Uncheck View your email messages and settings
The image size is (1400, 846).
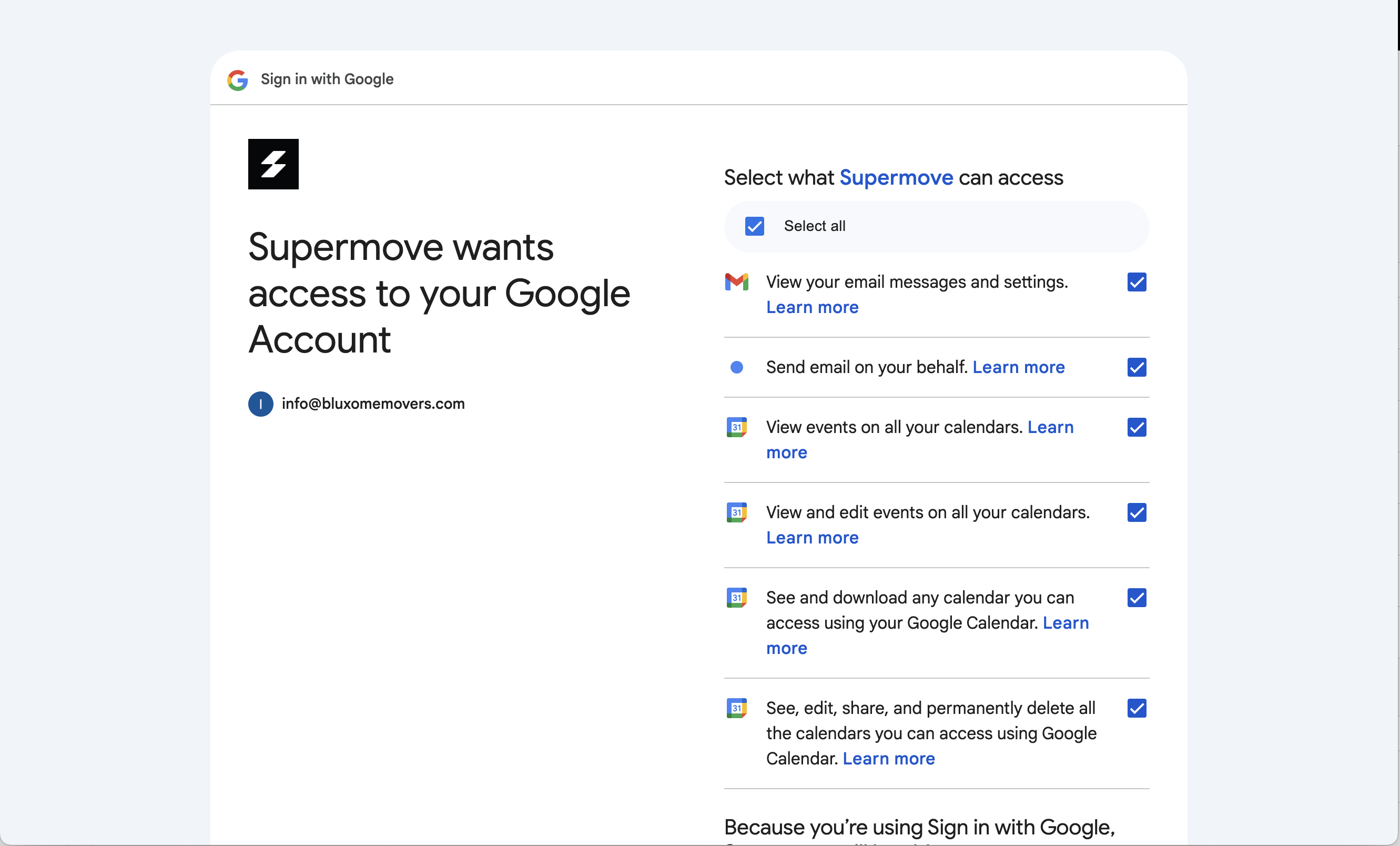(1137, 282)
